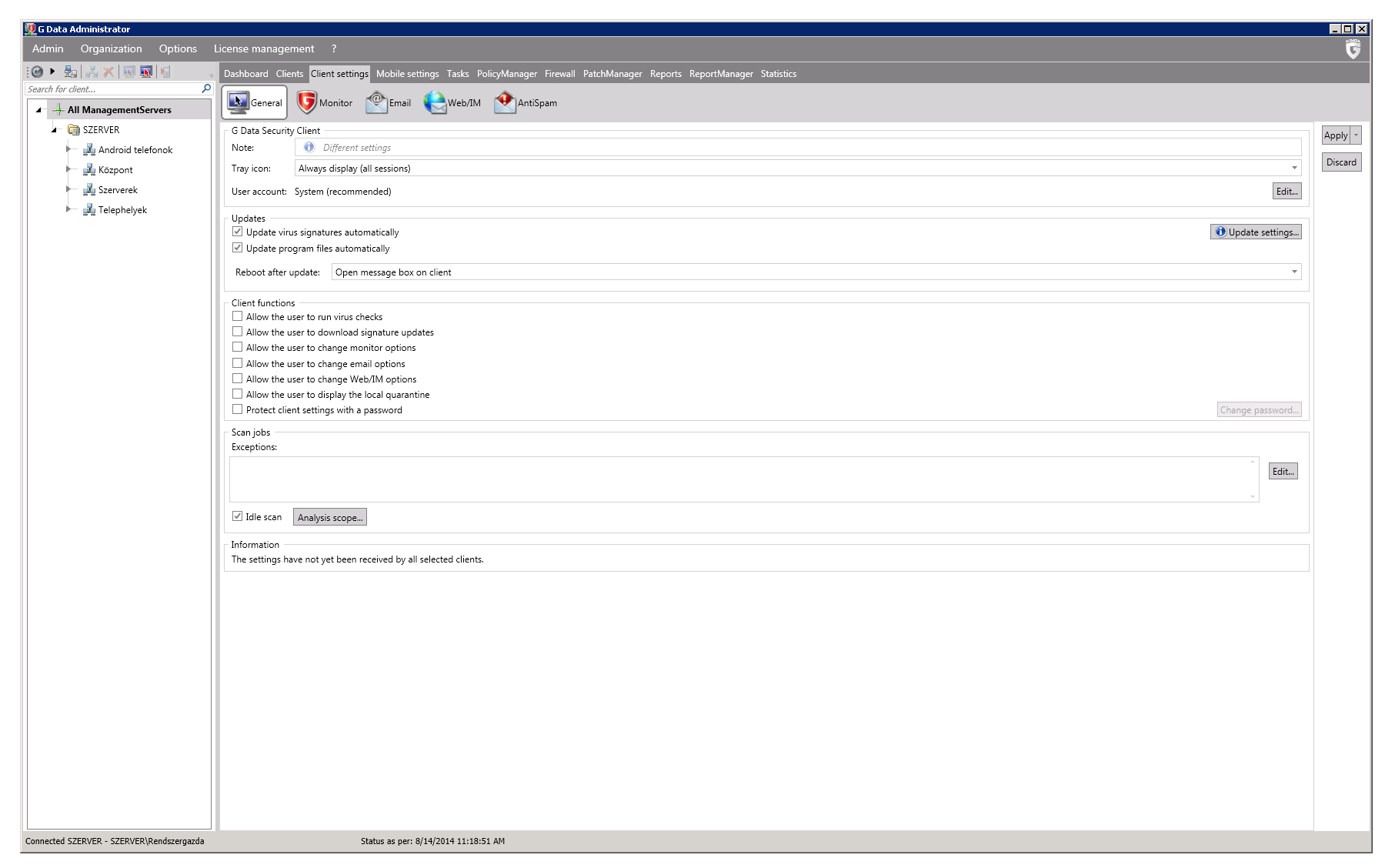Expand the Android telefonok group
Viewport: 1395px width, 868px height.
pyautogui.click(x=68, y=149)
